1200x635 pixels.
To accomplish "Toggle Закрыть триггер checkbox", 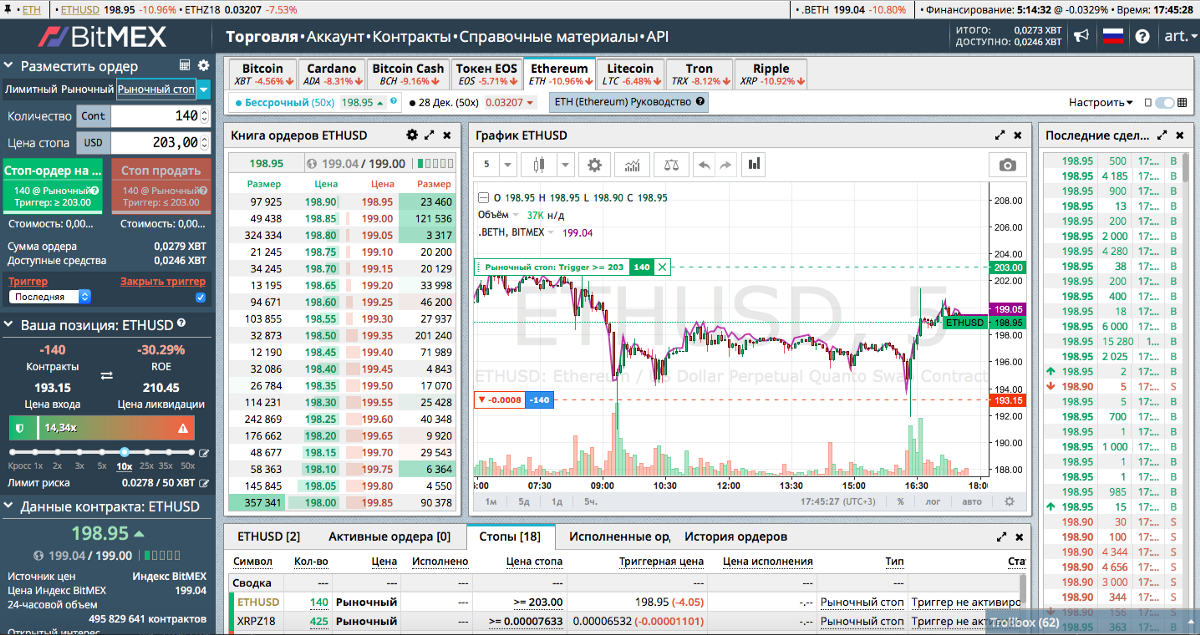I will pyautogui.click(x=201, y=297).
